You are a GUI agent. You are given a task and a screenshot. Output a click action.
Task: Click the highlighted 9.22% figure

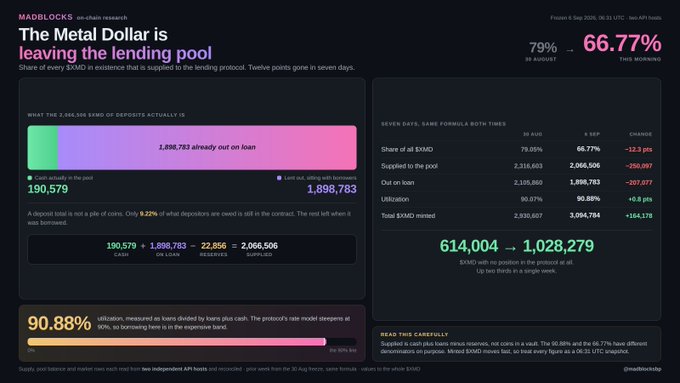click(148, 214)
